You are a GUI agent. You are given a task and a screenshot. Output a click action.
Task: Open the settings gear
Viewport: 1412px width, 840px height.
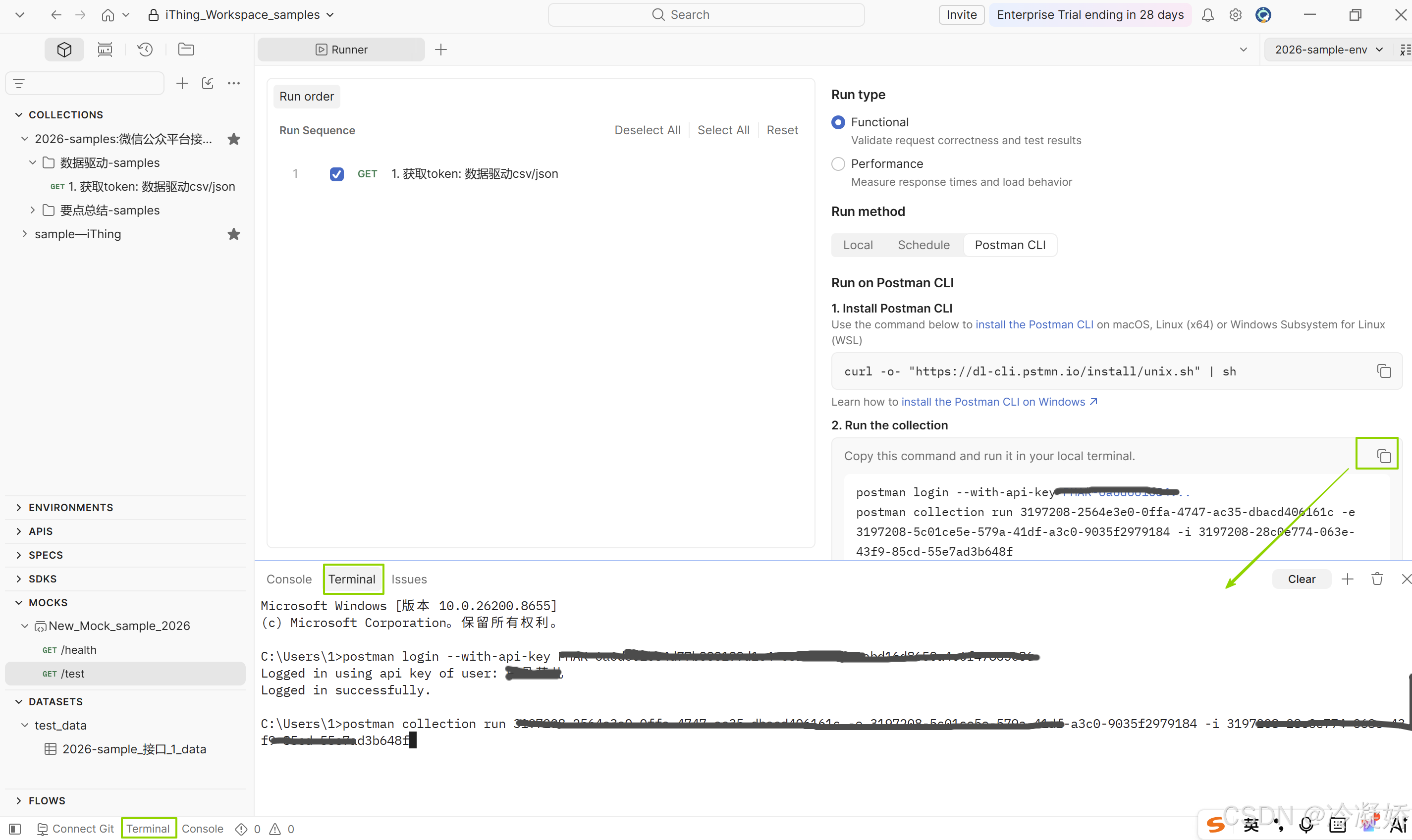coord(1235,15)
